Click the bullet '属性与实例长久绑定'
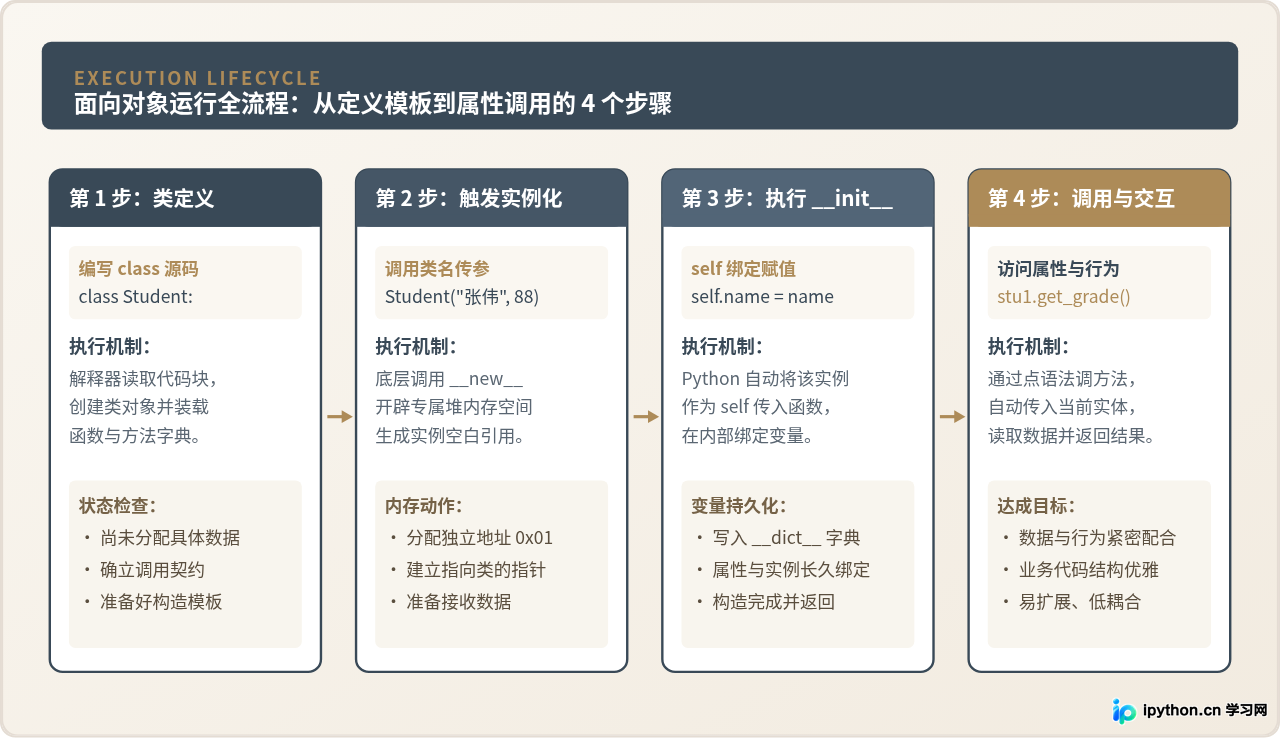Screen dimensions: 1280x738 pos(791,570)
